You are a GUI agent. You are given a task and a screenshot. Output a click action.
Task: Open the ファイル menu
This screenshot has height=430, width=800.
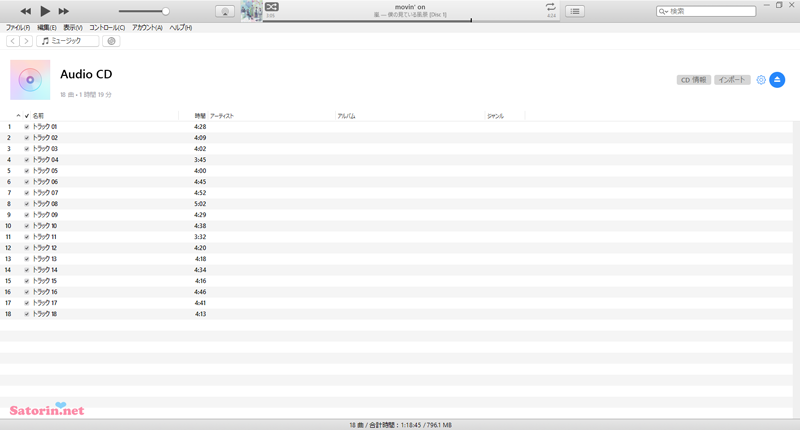click(18, 28)
